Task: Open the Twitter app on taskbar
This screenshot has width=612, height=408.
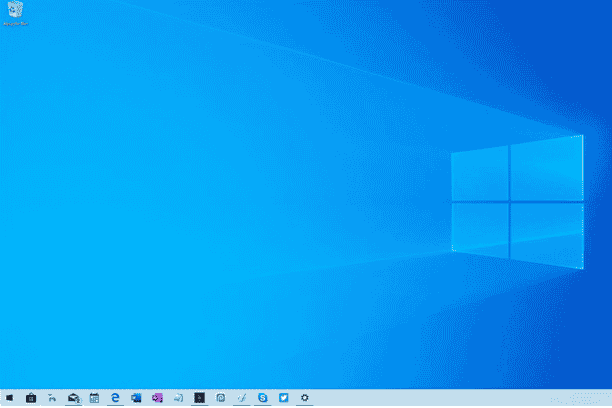Action: click(284, 398)
